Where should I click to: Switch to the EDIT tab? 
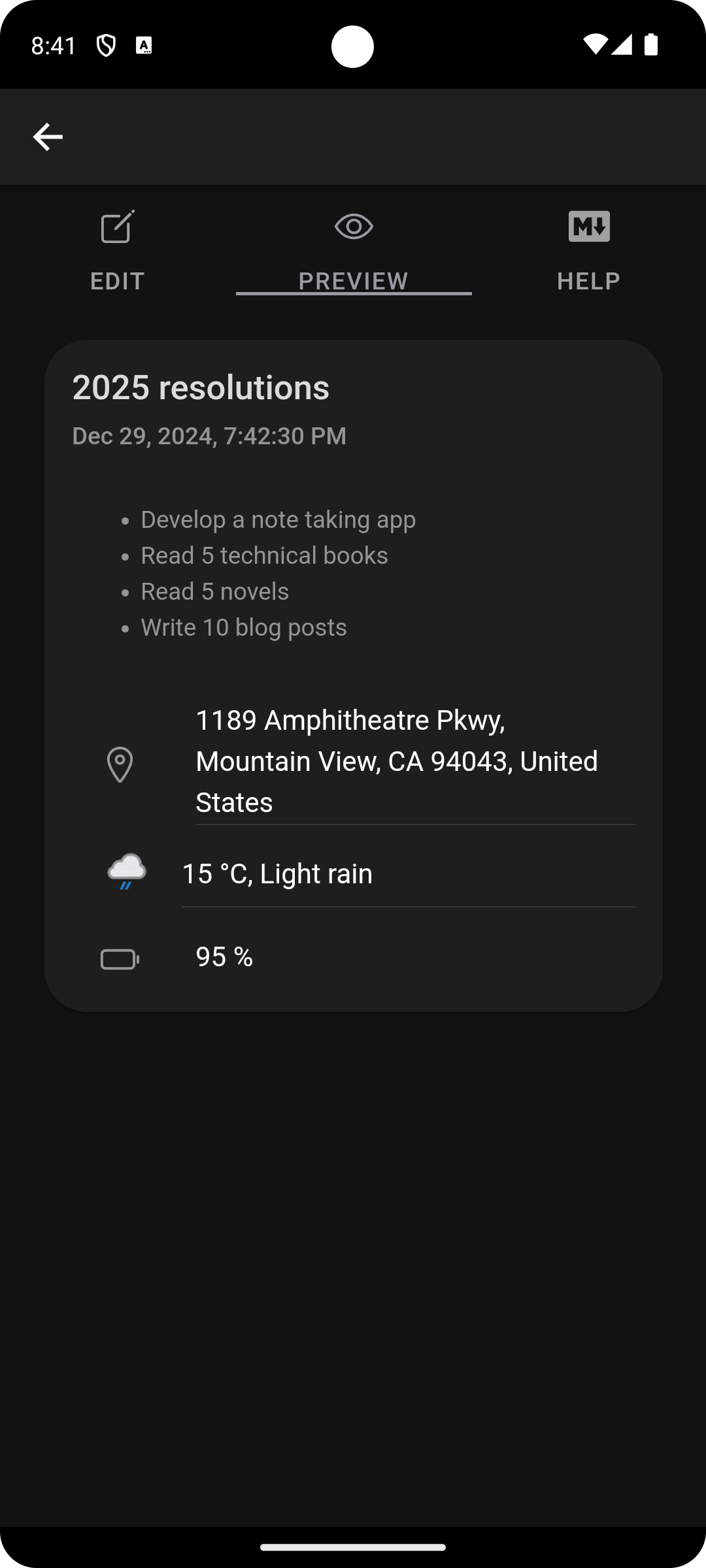(x=118, y=281)
